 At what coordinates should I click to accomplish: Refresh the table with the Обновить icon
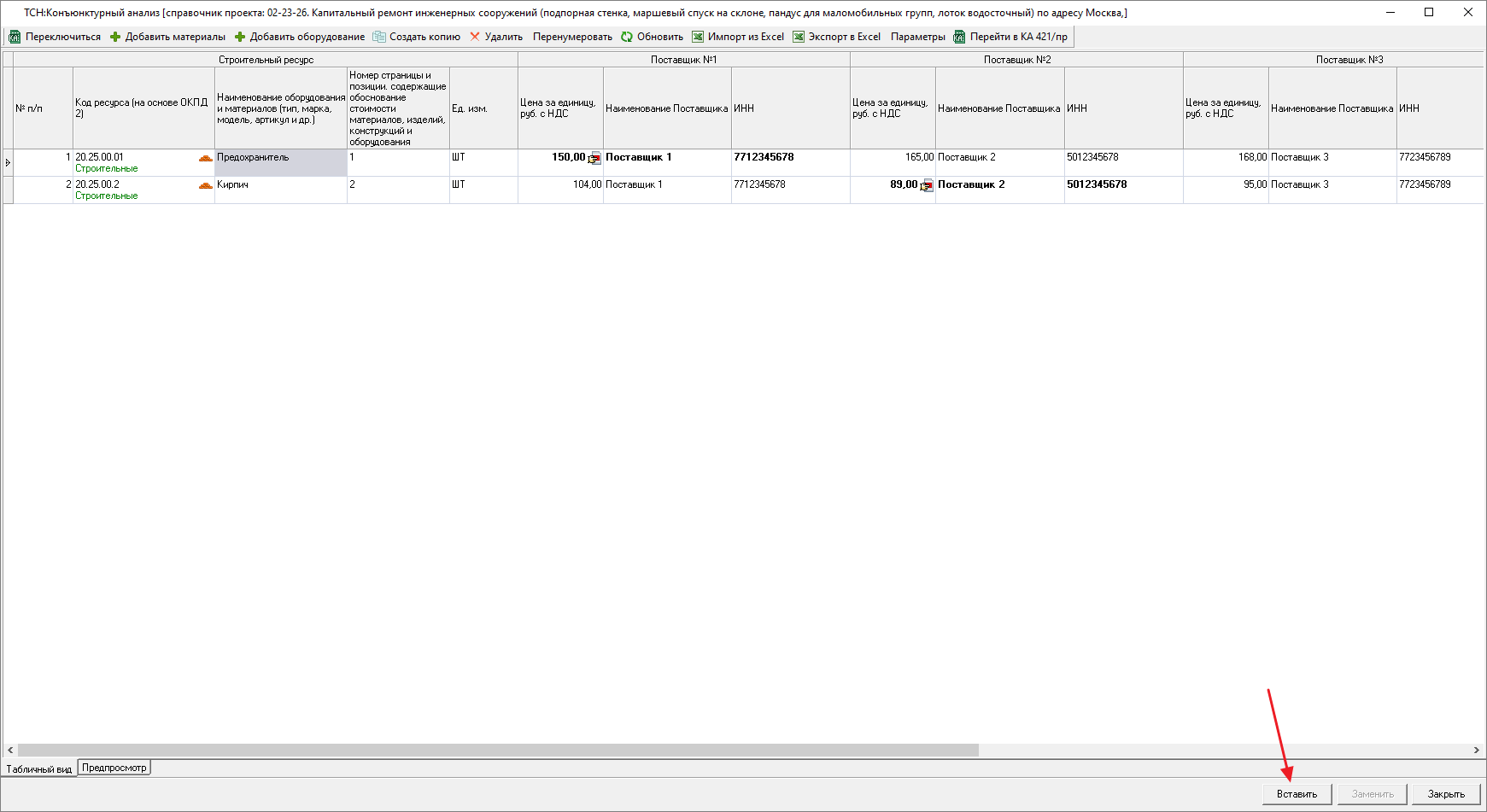[627, 37]
